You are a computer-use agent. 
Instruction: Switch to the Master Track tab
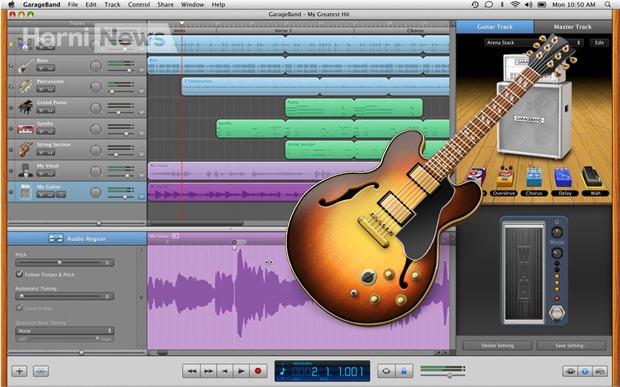tap(572, 27)
